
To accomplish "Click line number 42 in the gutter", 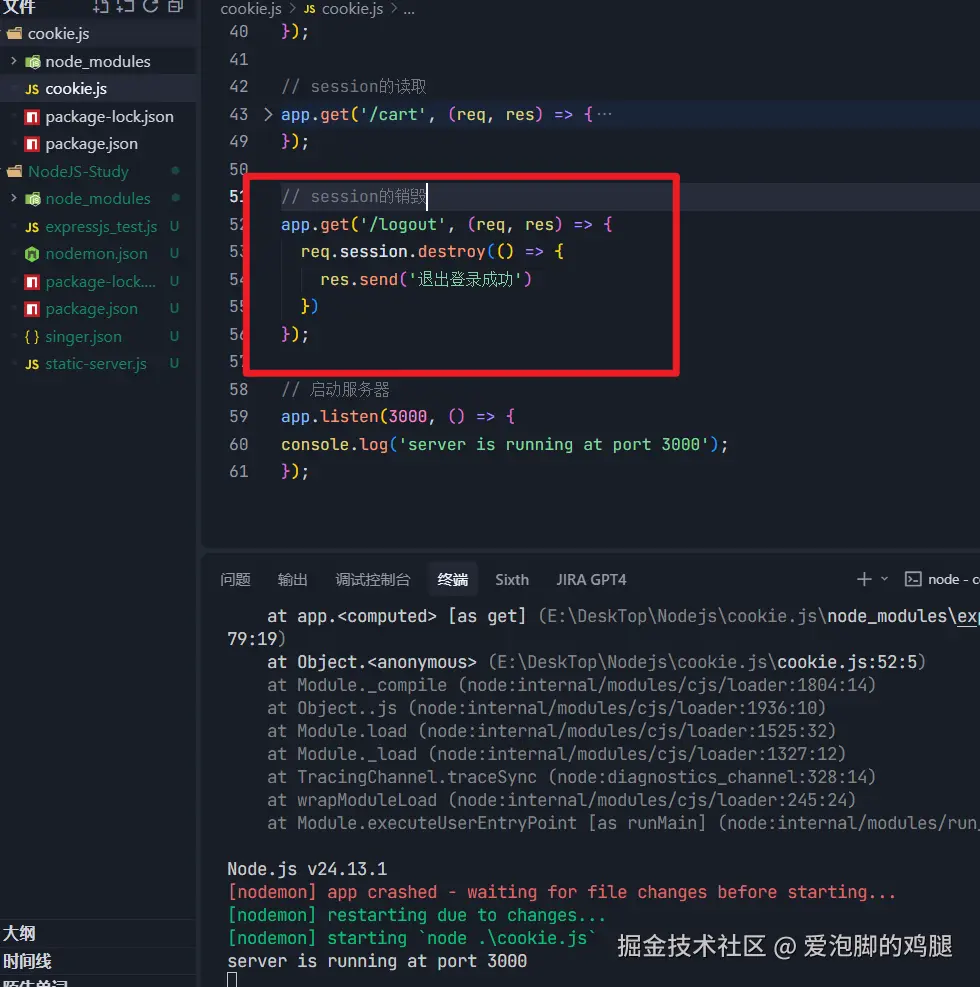I will (x=239, y=86).
